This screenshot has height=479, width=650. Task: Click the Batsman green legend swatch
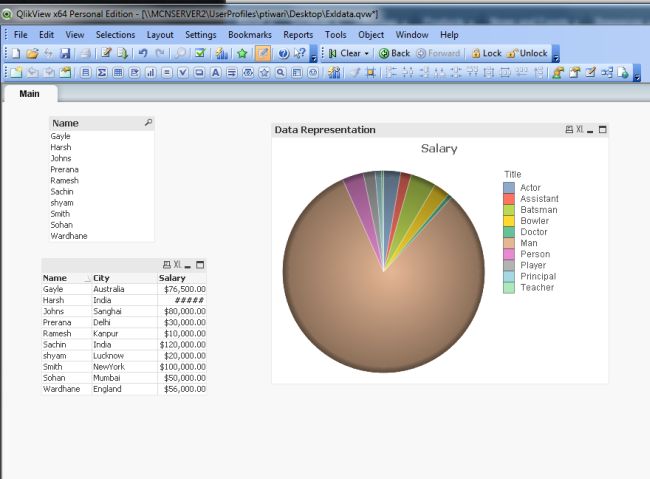click(x=509, y=210)
